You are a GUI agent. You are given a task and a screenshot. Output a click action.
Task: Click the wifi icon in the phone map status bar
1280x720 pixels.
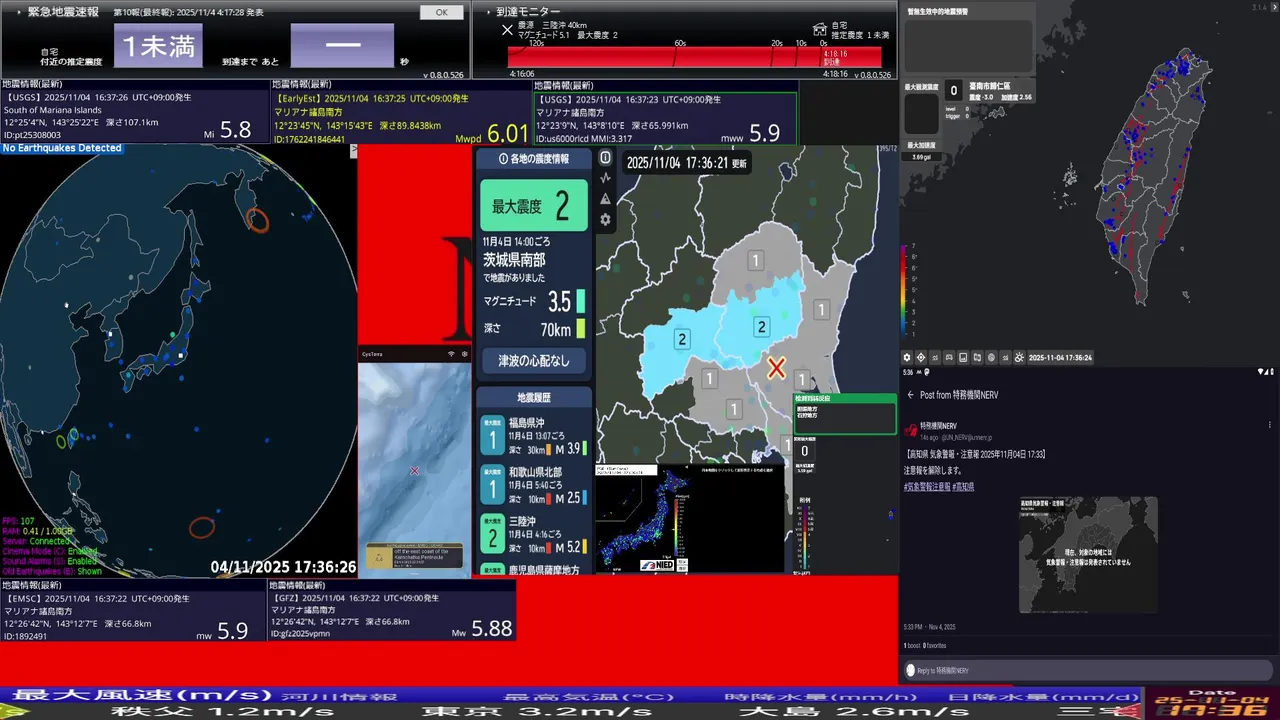tap(450, 354)
